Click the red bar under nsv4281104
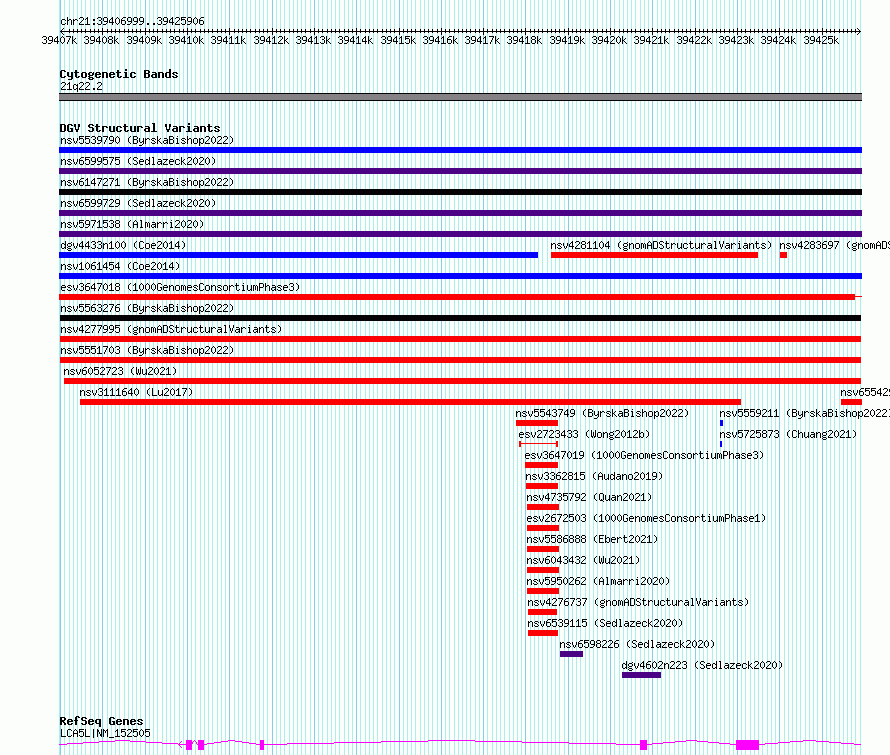This screenshot has width=890, height=755. pos(654,255)
